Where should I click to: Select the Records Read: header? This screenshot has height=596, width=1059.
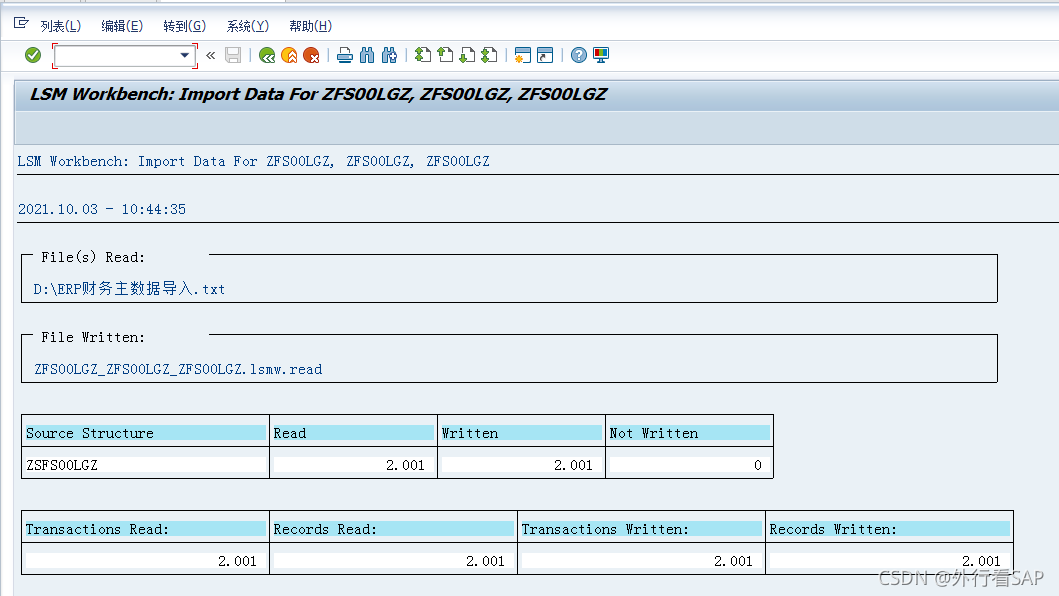coord(393,529)
